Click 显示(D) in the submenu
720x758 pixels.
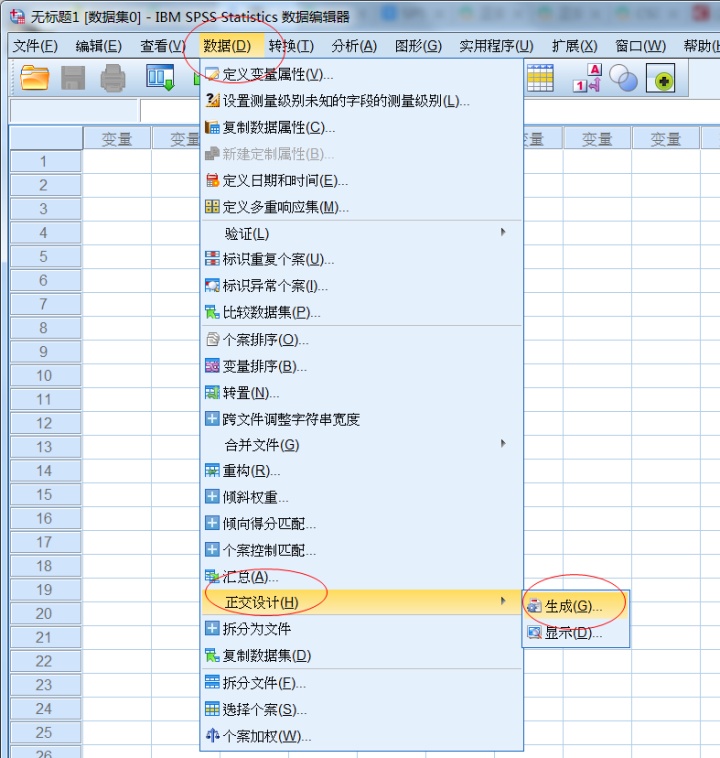575,633
